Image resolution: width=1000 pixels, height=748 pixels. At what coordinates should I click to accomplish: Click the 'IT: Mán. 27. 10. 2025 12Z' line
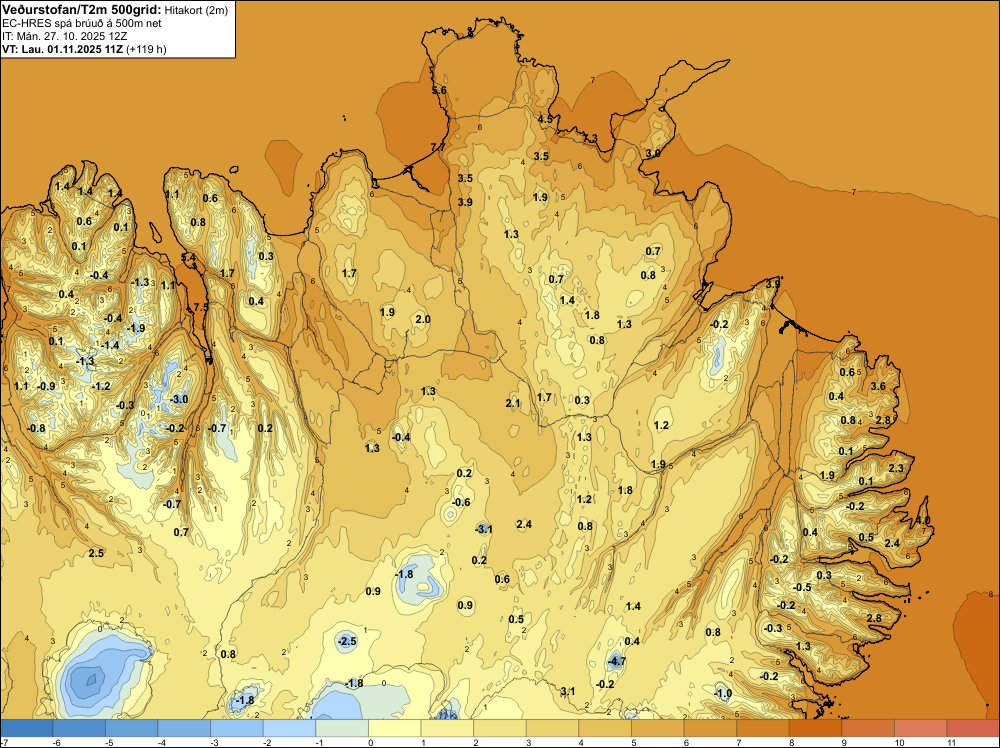point(64,36)
